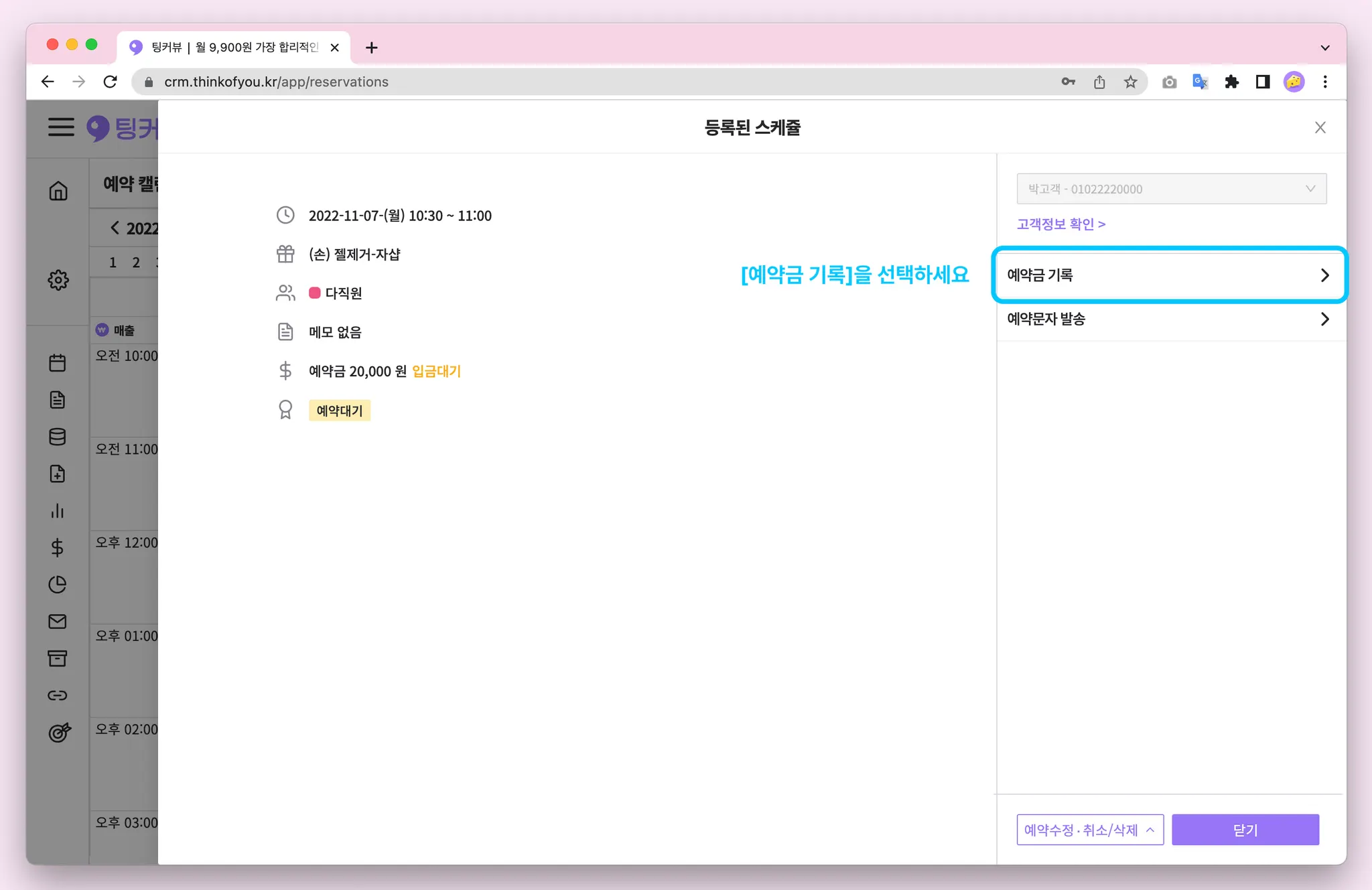Expand the 예약금 기록 row
Viewport: 1372px width, 890px height.
[1169, 275]
